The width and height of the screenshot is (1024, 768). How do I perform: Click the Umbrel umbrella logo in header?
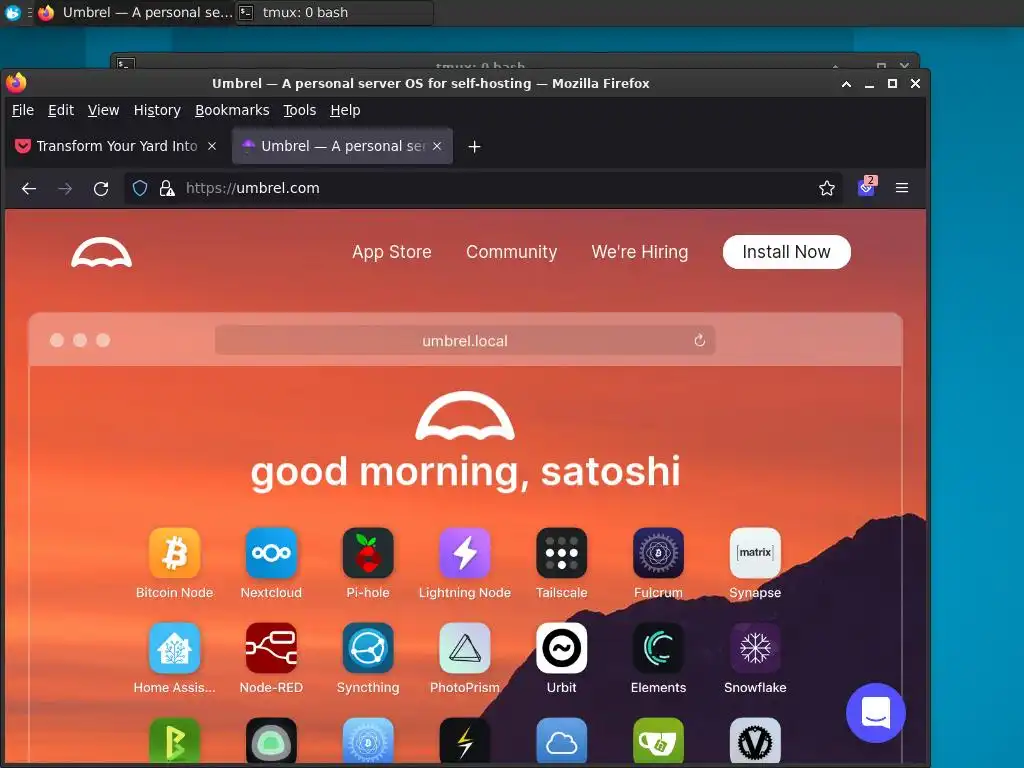[101, 253]
